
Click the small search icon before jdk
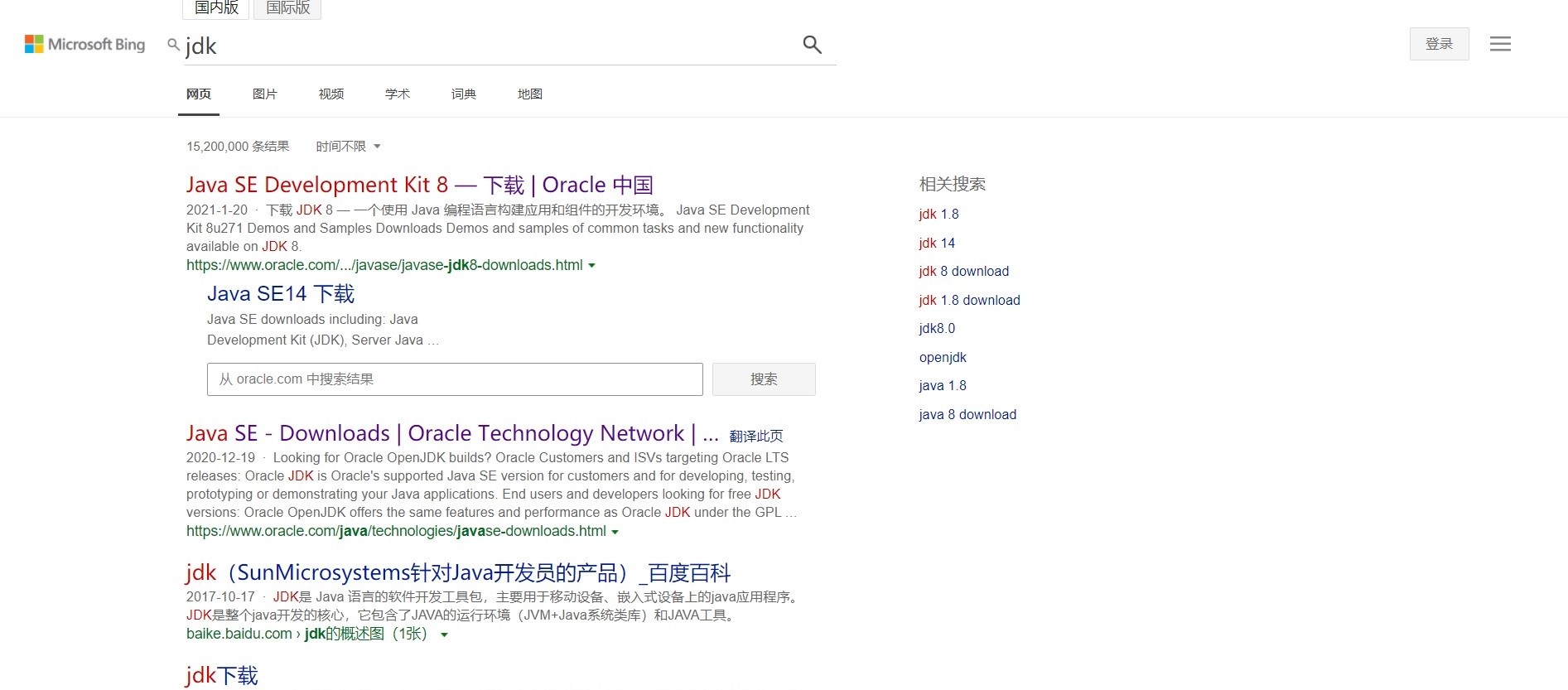click(173, 45)
